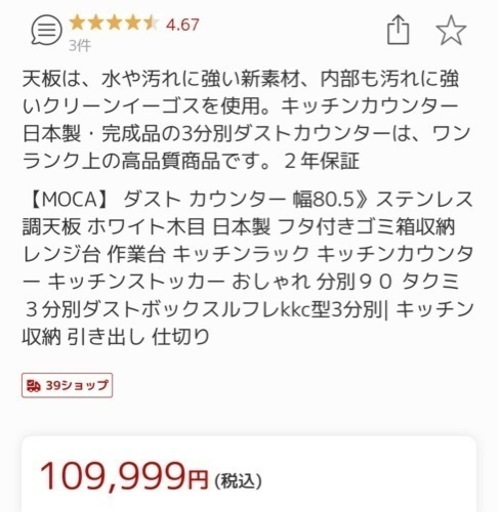
Task: Click the red truck icon in the 39ショップ badge
Action: tap(34, 386)
